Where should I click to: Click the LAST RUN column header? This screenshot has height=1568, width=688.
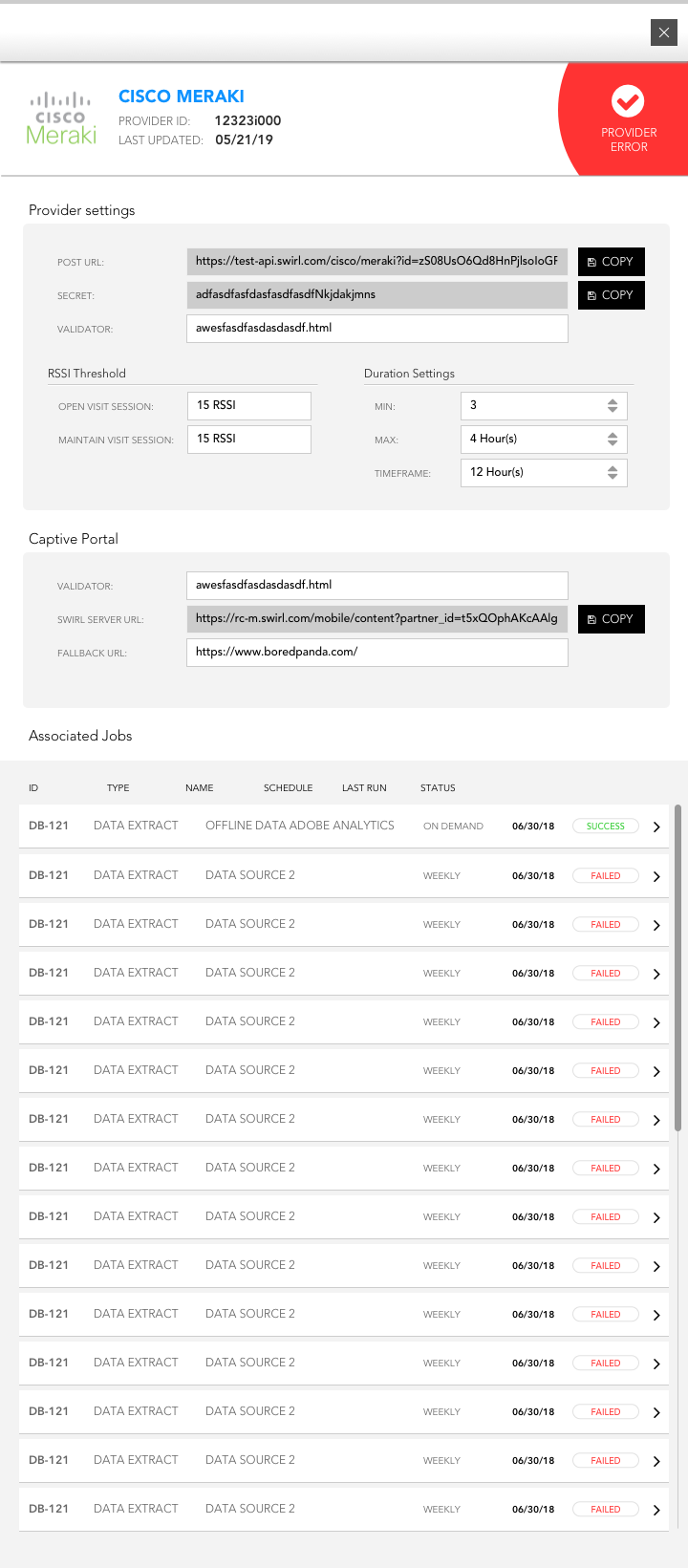(364, 788)
